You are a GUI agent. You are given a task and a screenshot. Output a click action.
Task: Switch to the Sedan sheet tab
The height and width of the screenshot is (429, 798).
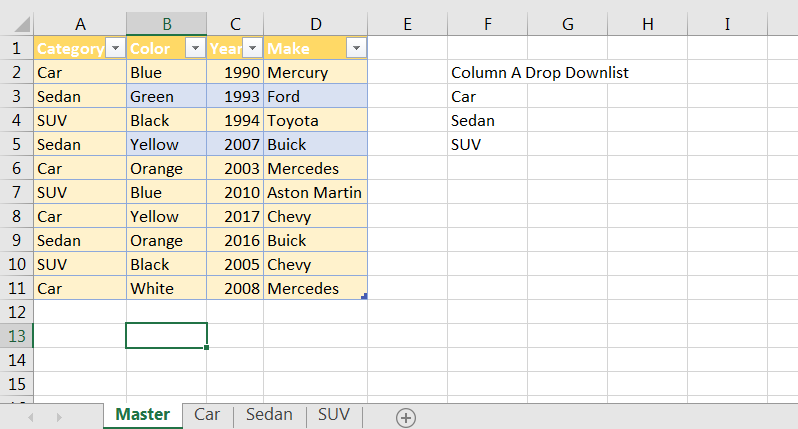click(x=269, y=414)
